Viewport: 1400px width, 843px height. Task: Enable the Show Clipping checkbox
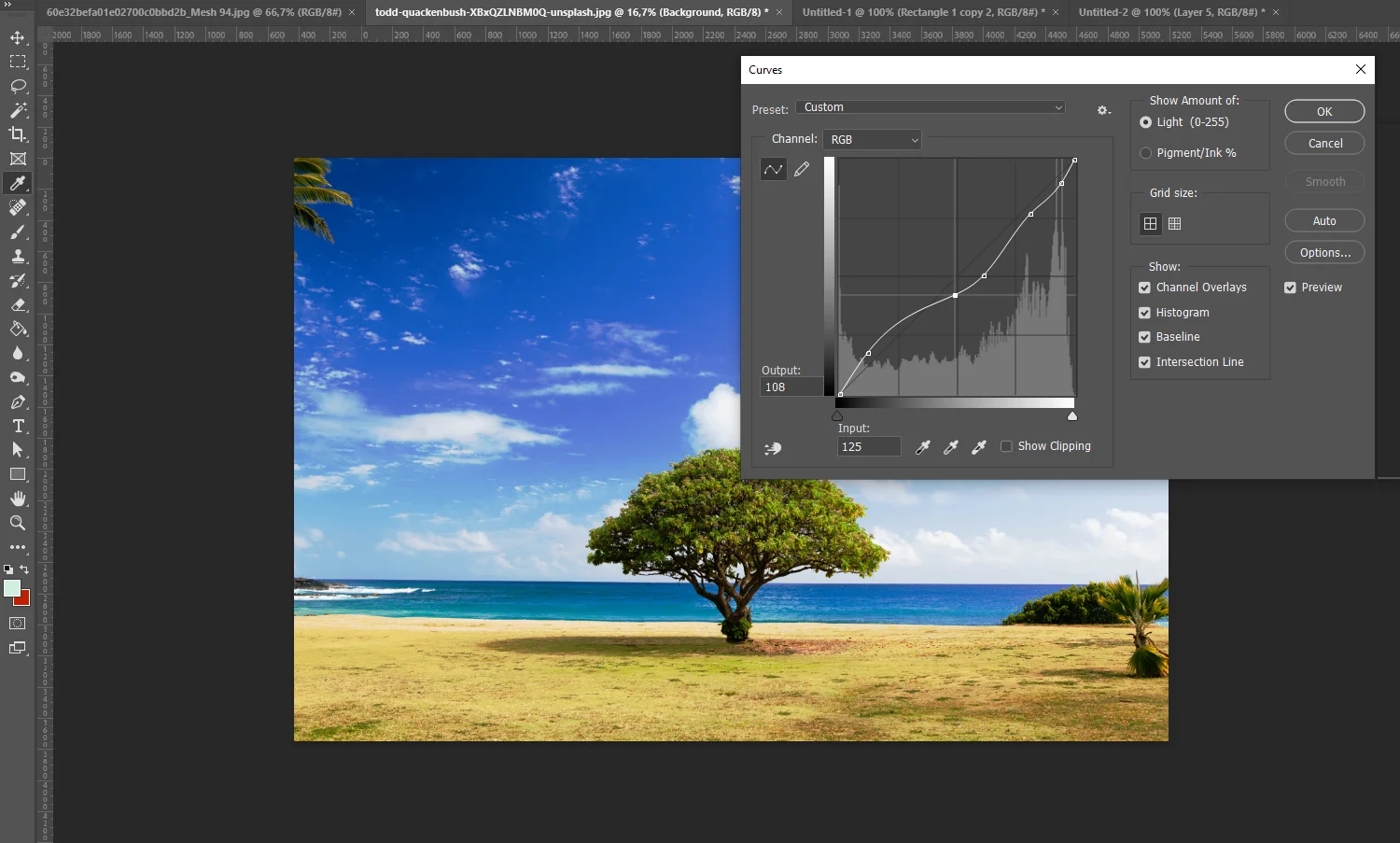point(1006,446)
